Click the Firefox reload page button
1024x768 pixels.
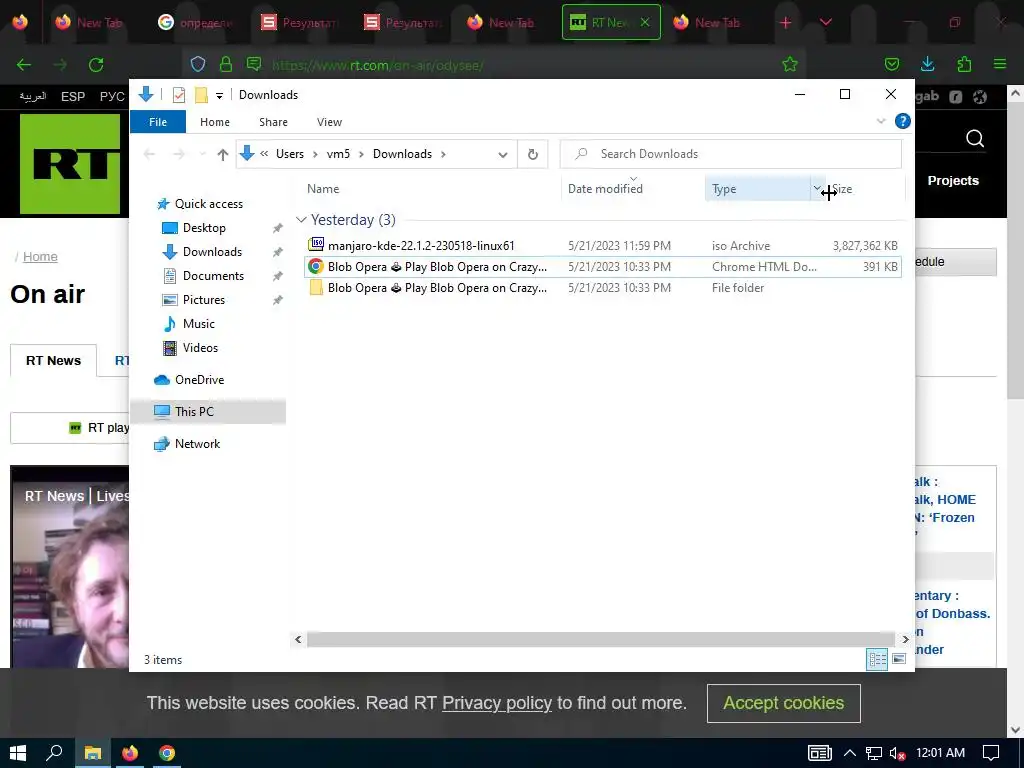pos(96,65)
